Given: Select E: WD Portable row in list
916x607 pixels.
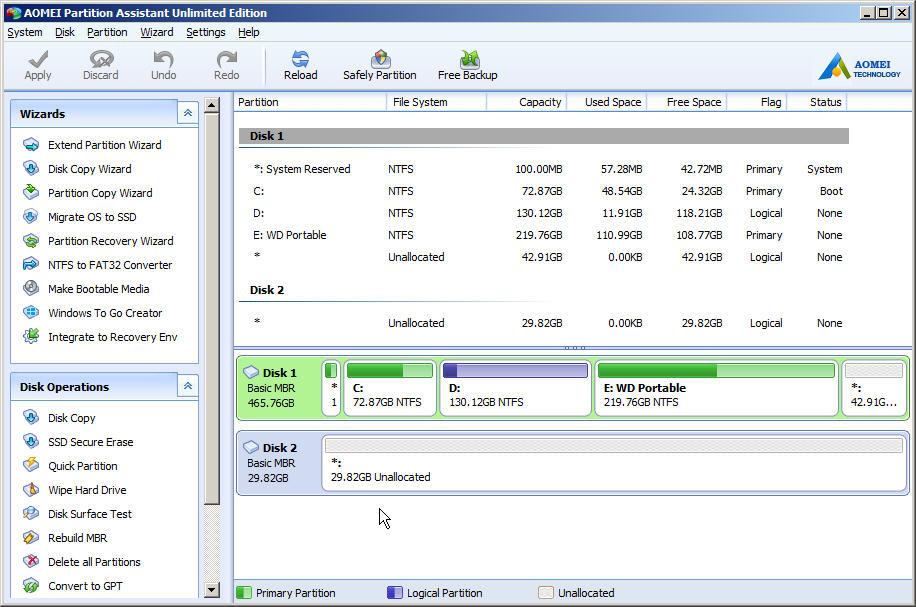Looking at the screenshot, I should [543, 235].
